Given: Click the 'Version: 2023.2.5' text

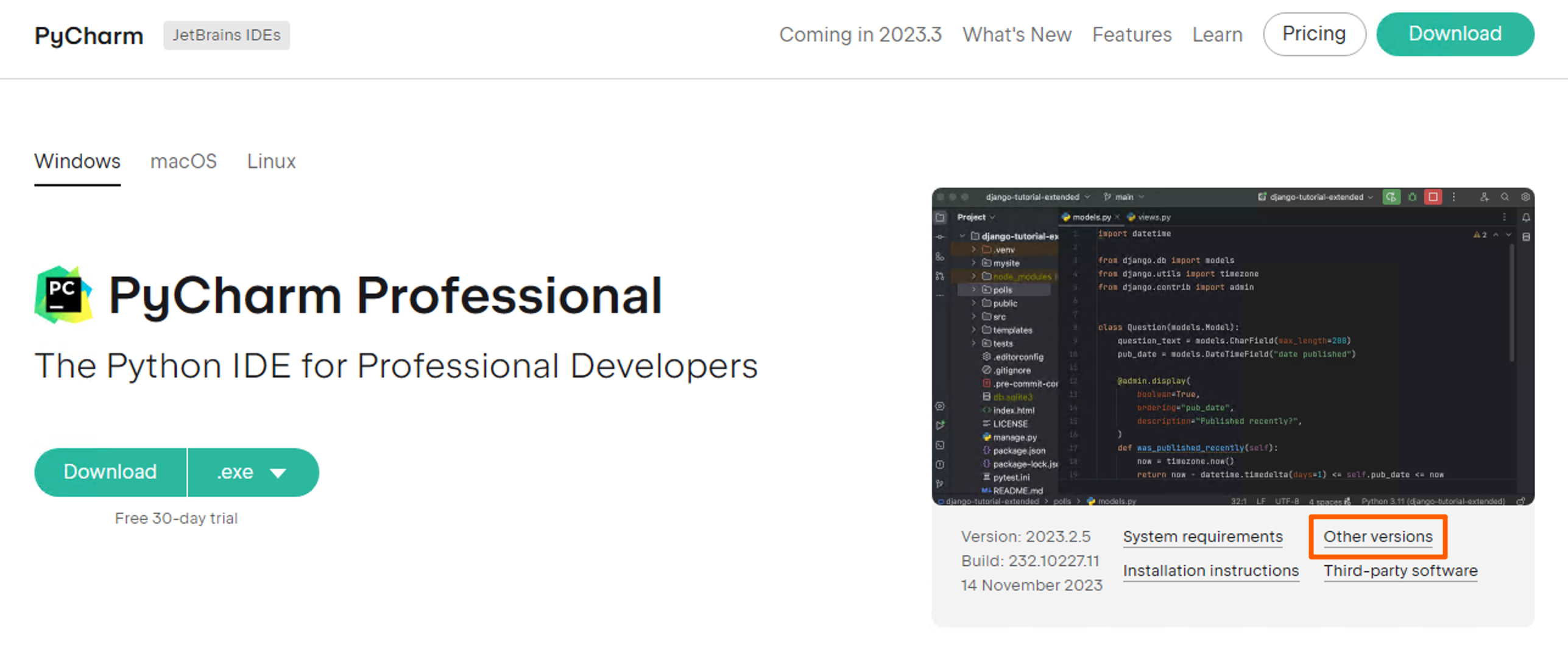Looking at the screenshot, I should [1026, 537].
